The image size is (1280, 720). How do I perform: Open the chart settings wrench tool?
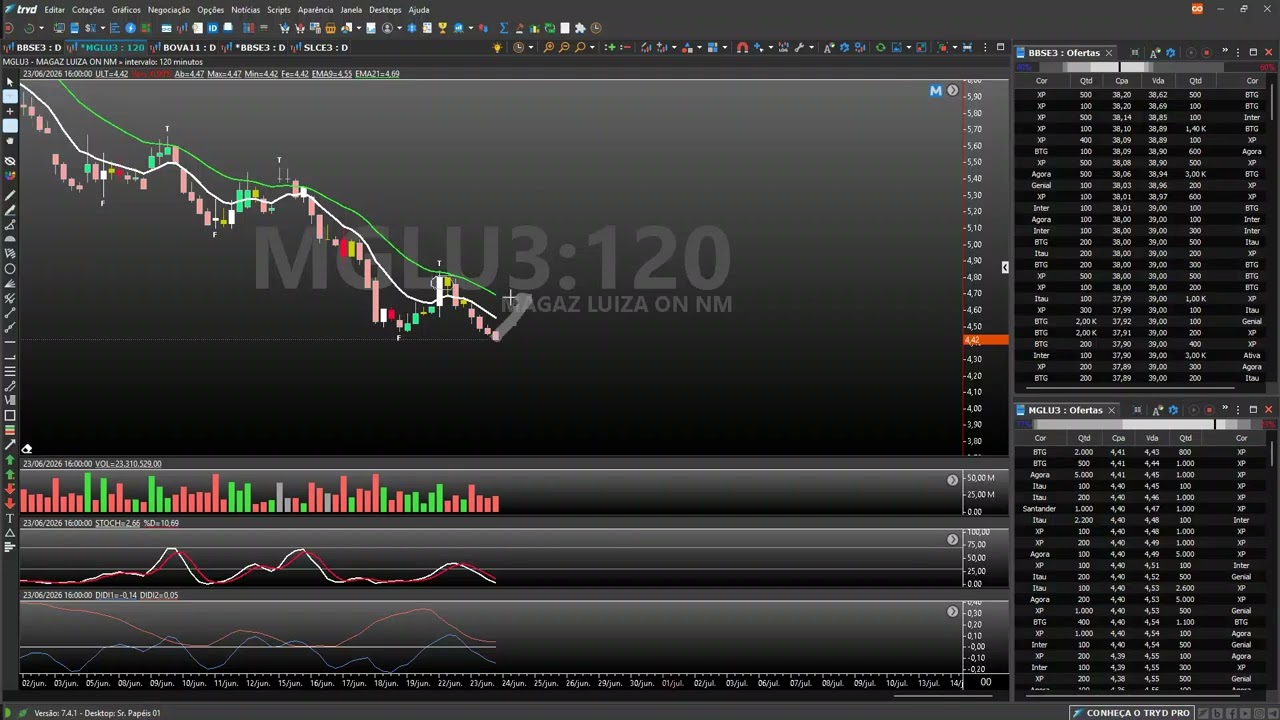(798, 47)
